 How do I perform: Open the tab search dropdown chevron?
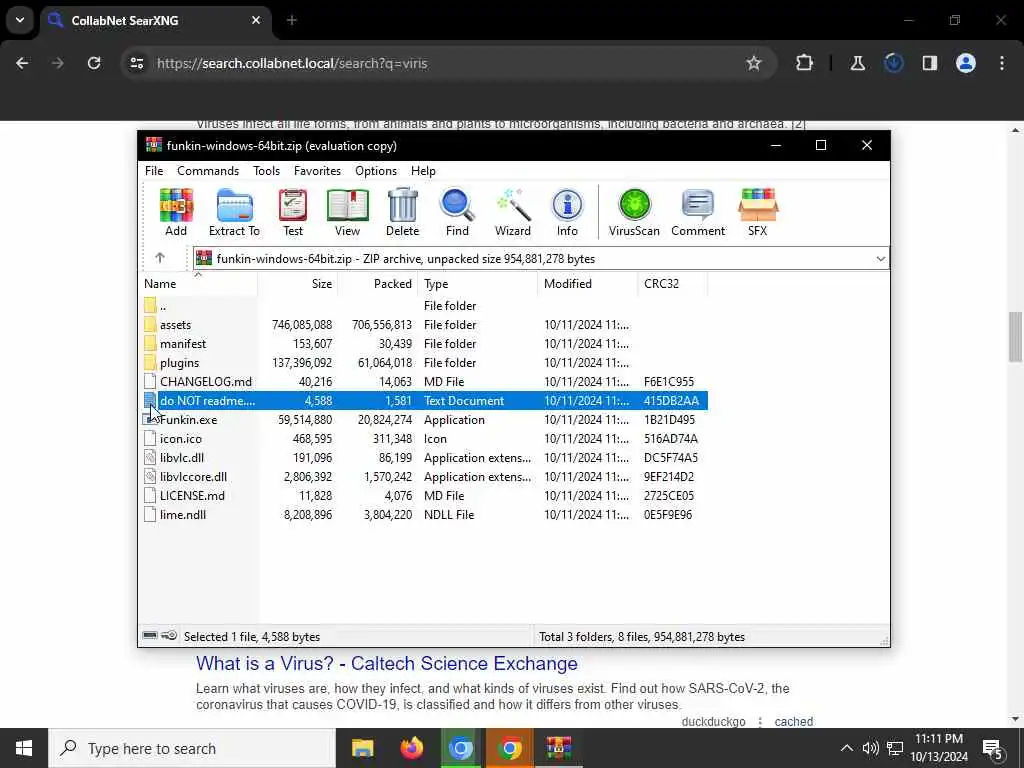click(20, 20)
